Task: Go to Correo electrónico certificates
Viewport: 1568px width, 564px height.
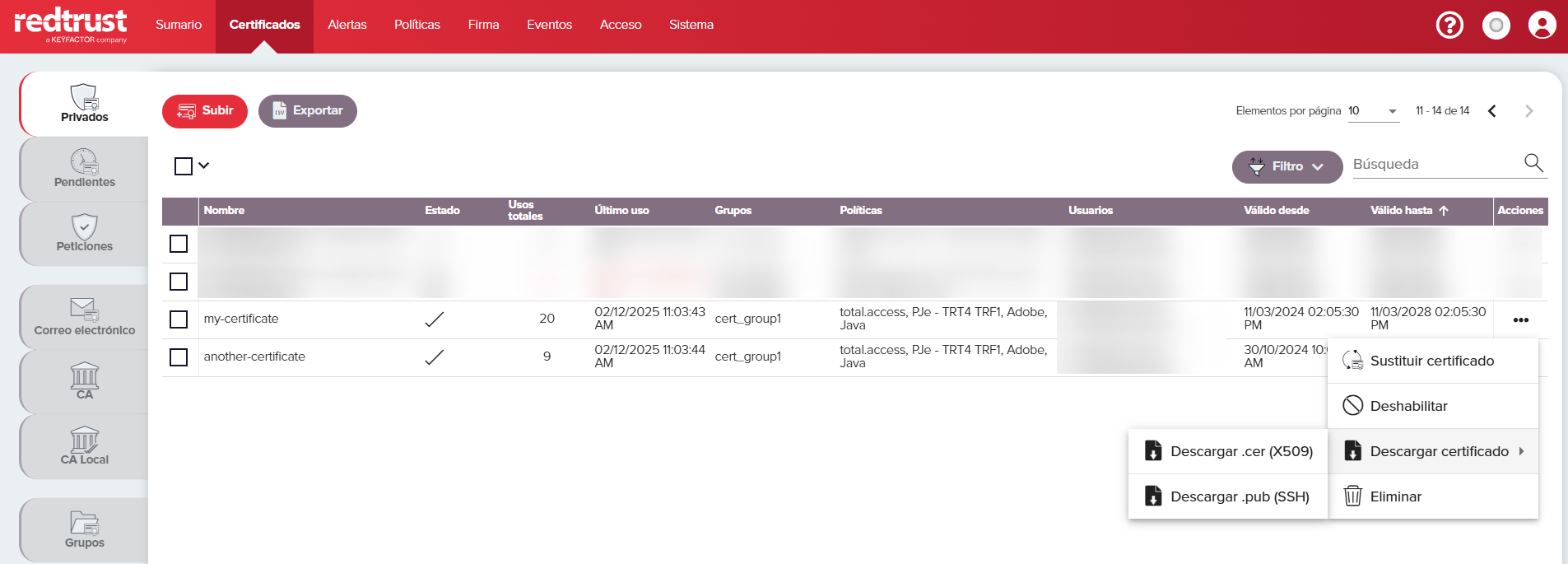Action: pyautogui.click(x=84, y=317)
